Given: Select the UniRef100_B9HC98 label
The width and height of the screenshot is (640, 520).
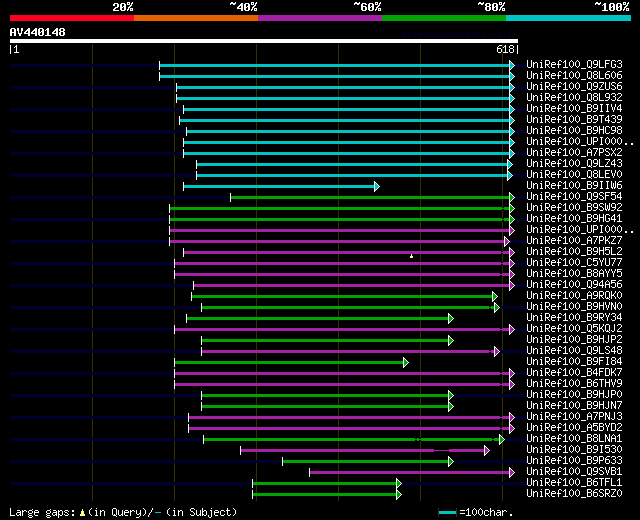Looking at the screenshot, I should 574,131.
